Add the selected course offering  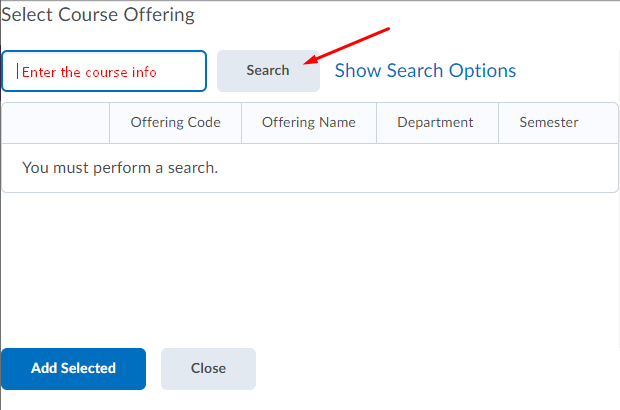(73, 368)
